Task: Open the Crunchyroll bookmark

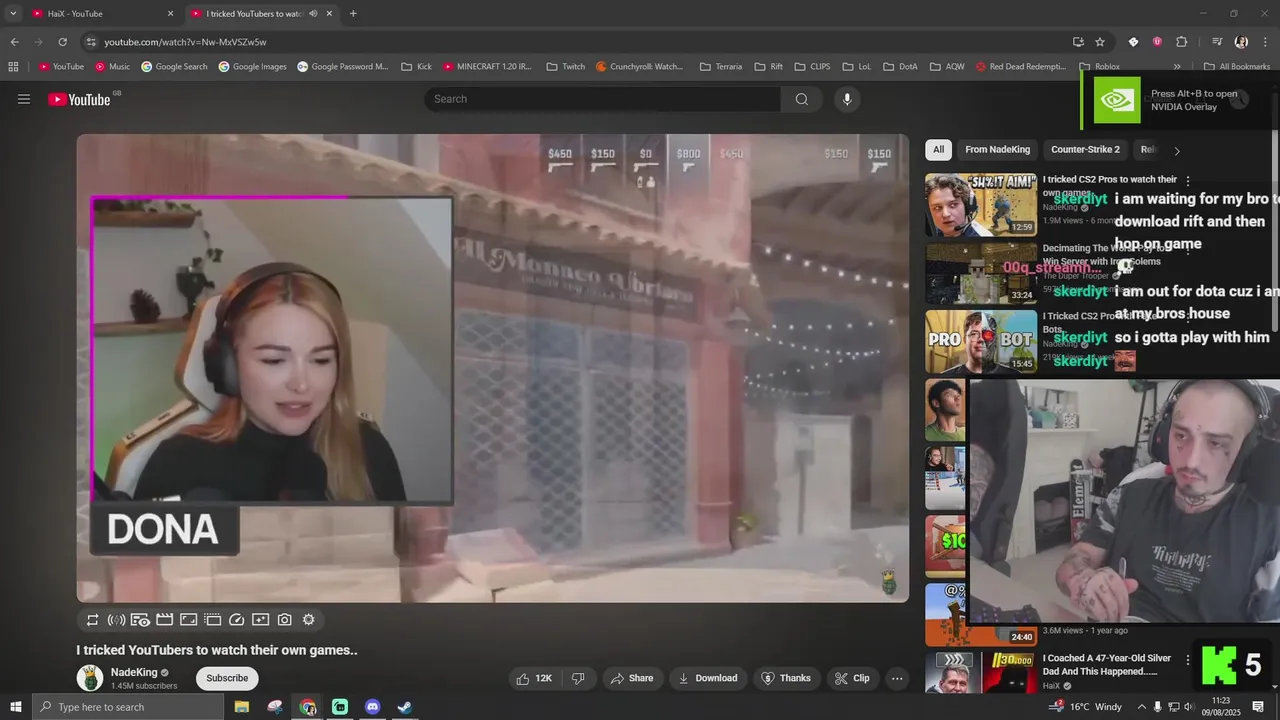Action: coord(640,67)
